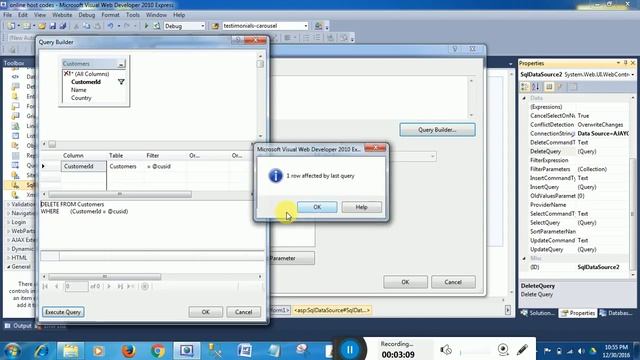Viewport: 640px width, 360px height.
Task: Open the Tools menu
Action: coord(133,15)
